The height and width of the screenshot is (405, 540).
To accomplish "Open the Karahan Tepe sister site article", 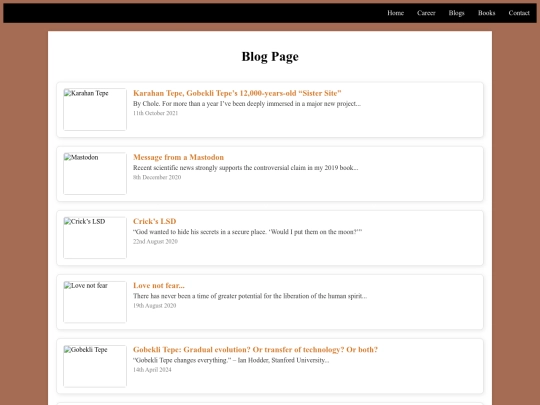I will [237, 93].
